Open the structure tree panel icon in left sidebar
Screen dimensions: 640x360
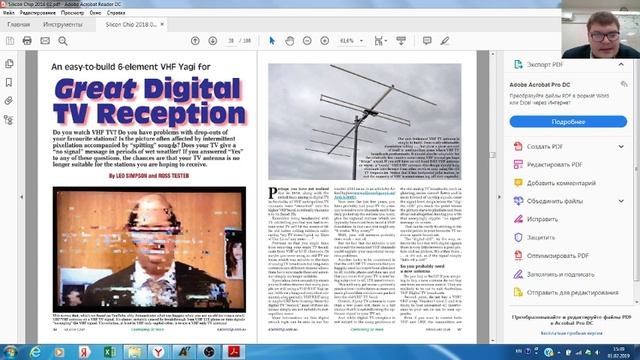pyautogui.click(x=9, y=120)
